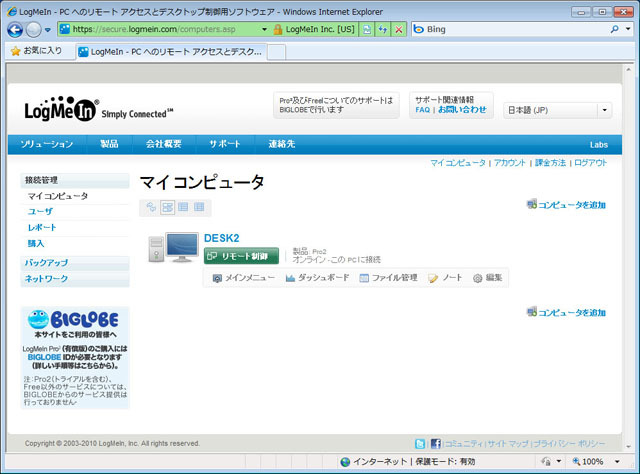Click upper コンピュータを追加 add computer link
Image resolution: width=640 pixels, height=474 pixels.
tap(566, 205)
